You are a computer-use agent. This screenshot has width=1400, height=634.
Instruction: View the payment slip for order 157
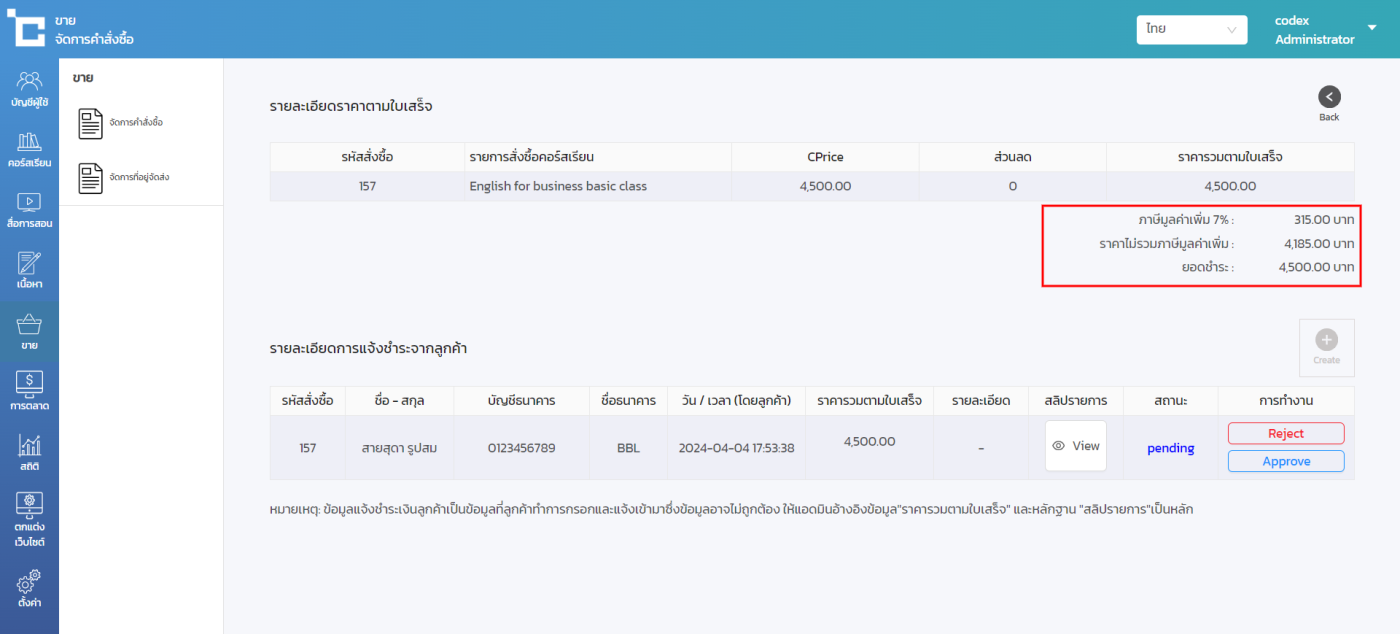[1076, 446]
